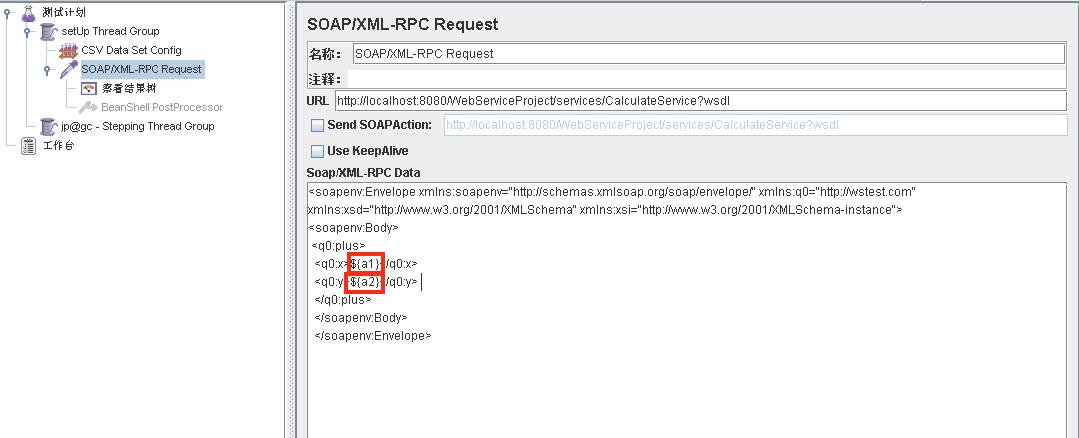
Task: Click the CSV Data Set Config icon
Action: pyautogui.click(x=68, y=50)
